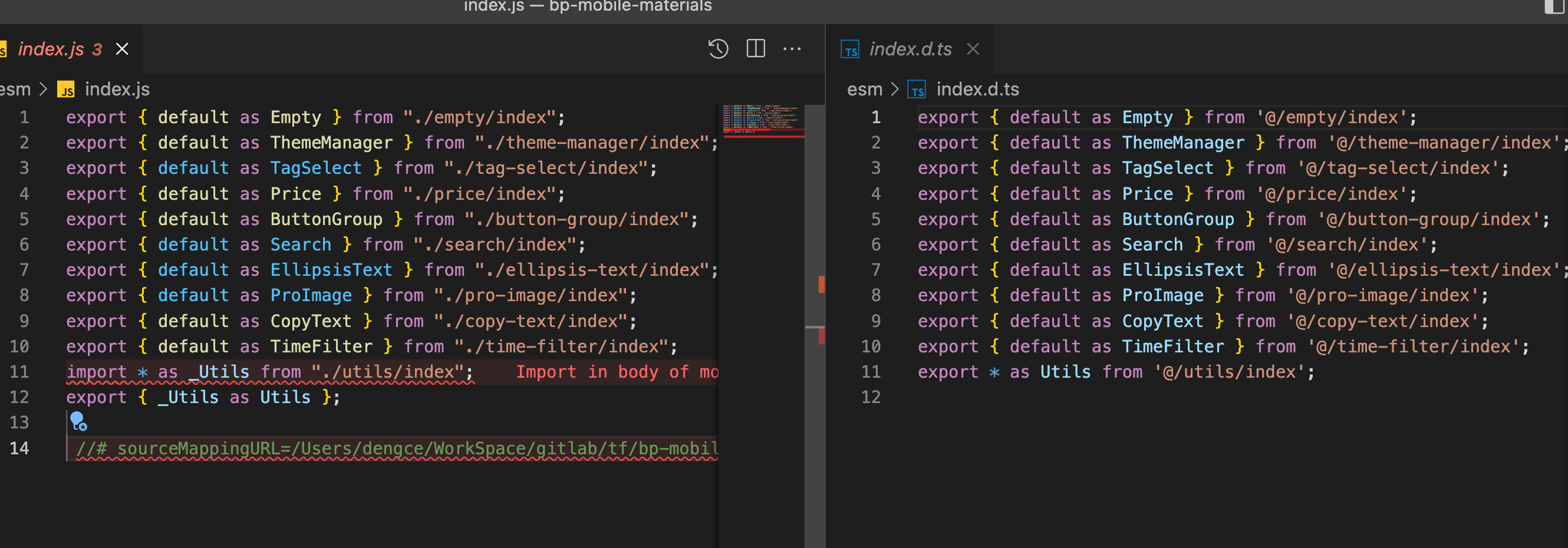Click the '3' problems badge on index.js tab

(x=97, y=49)
